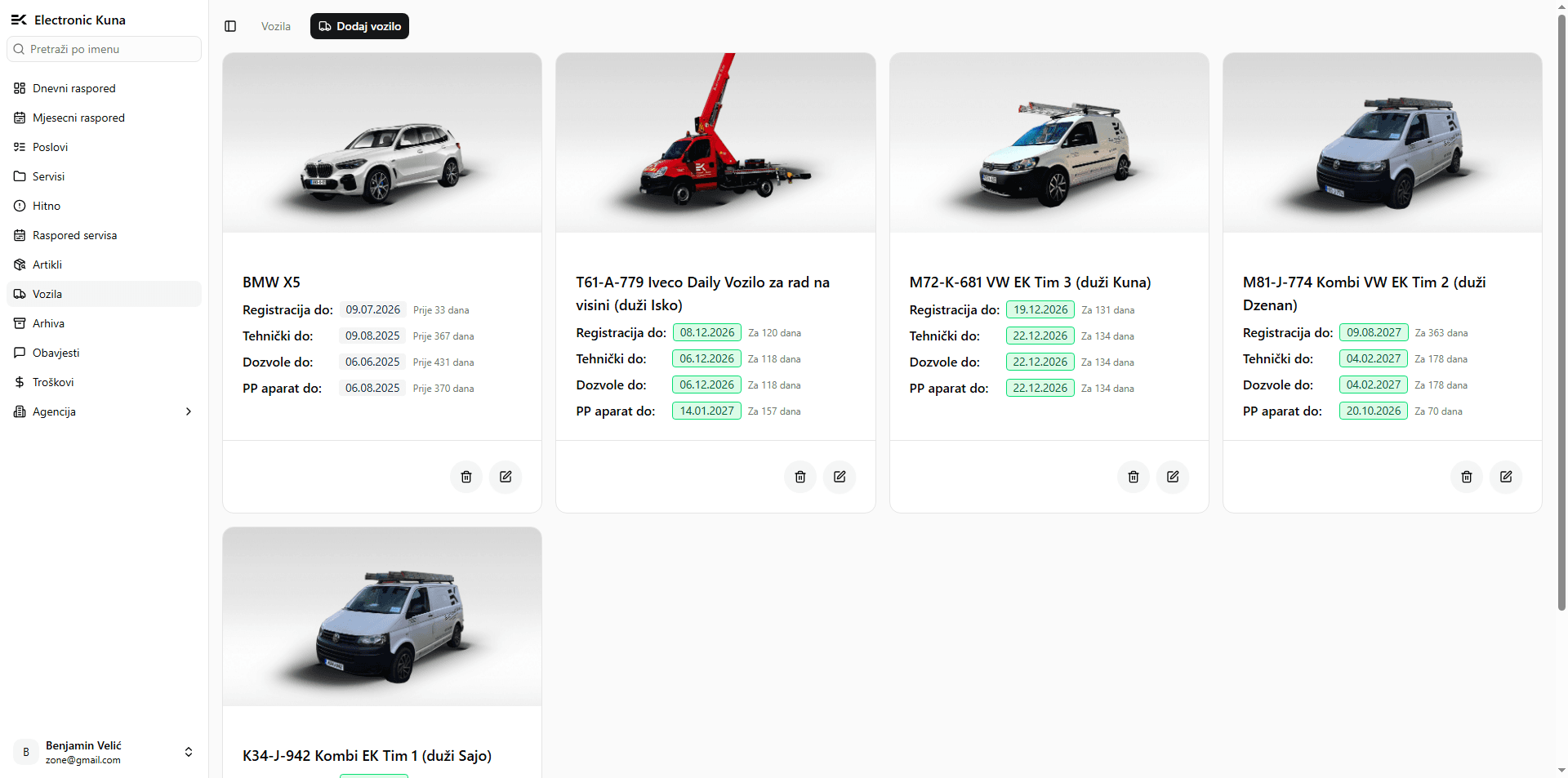This screenshot has width=1568, height=778.
Task: Click the Electronic Kuna logo icon
Action: tap(19, 20)
